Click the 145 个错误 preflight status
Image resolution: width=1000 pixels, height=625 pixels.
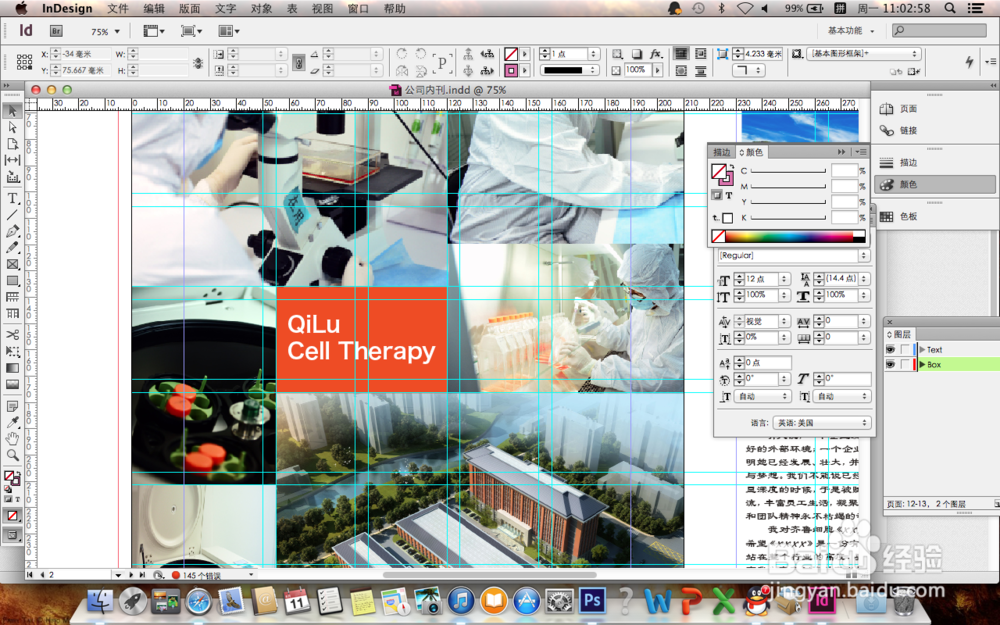pyautogui.click(x=197, y=575)
